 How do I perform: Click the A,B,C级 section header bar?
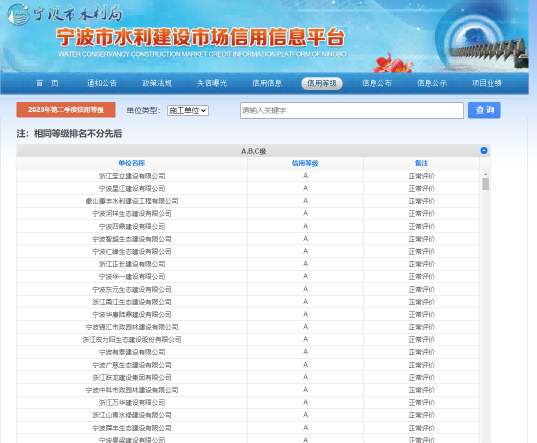coord(253,151)
